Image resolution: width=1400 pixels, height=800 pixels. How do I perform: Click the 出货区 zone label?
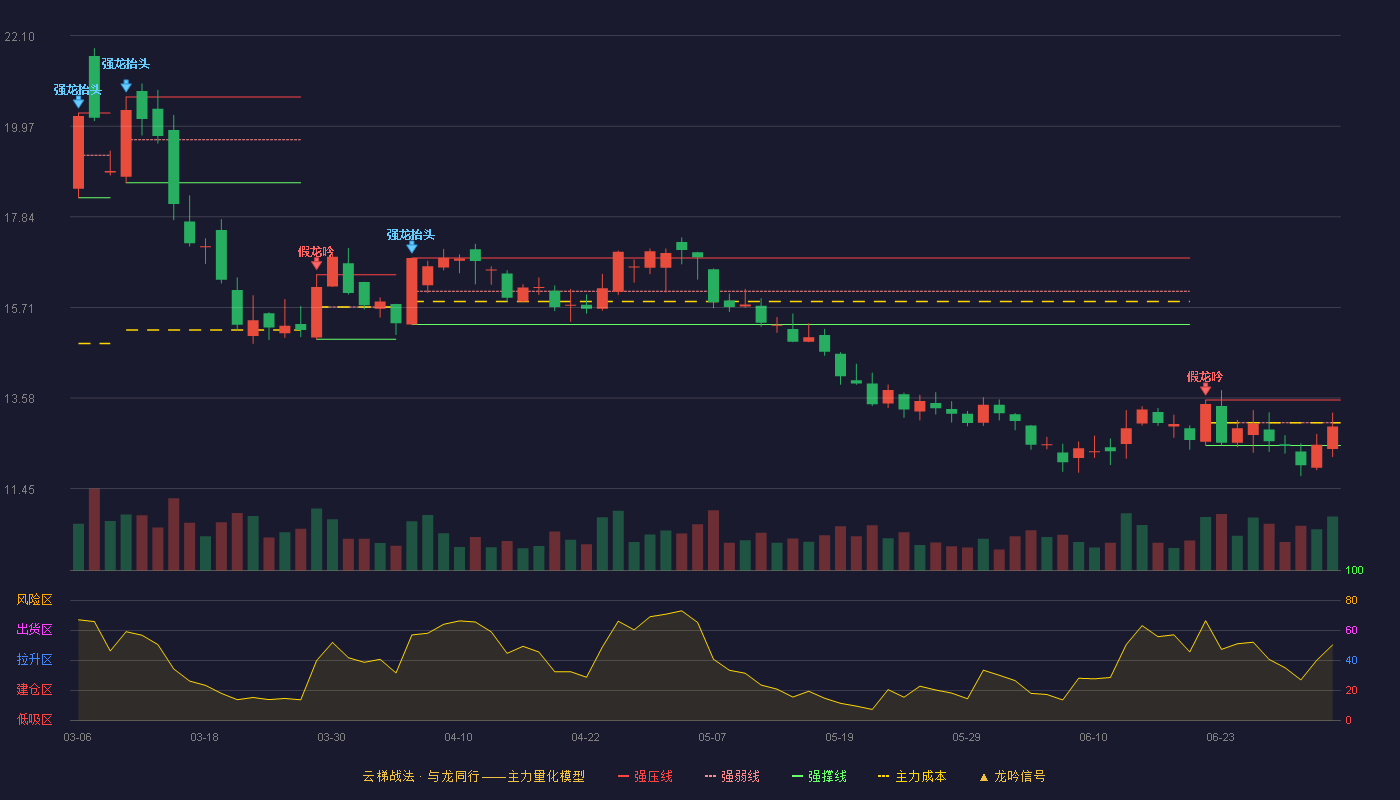[34, 630]
